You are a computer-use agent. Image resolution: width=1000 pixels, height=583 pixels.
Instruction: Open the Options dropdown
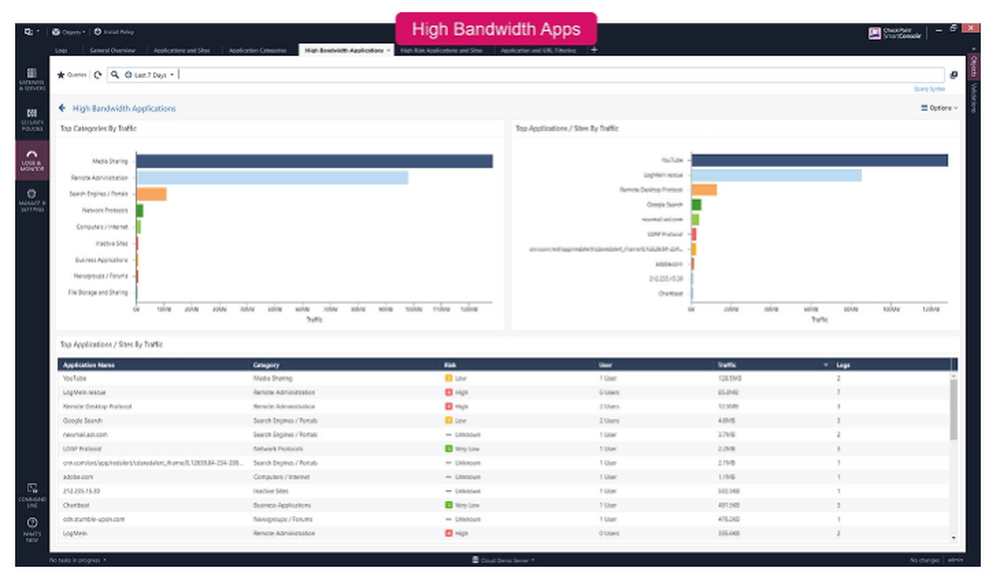coord(939,108)
